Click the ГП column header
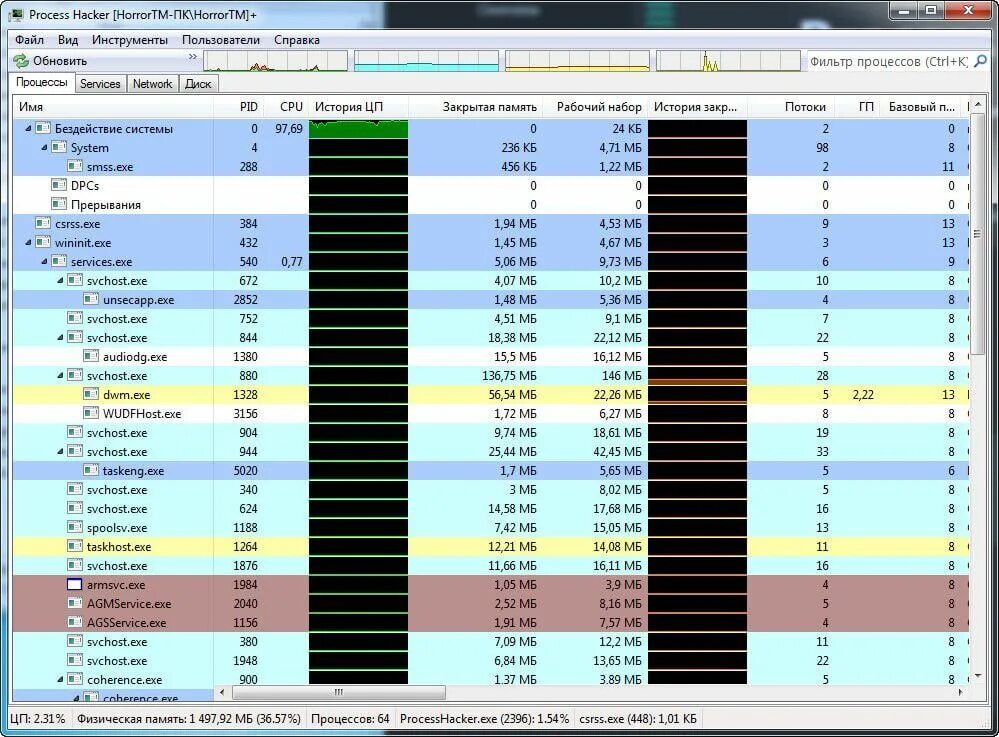 [x=859, y=107]
